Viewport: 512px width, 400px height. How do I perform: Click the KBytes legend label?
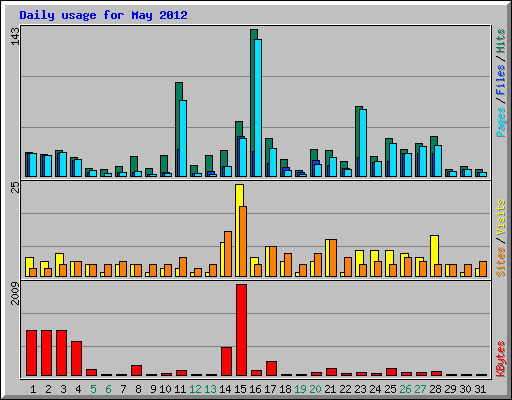pyautogui.click(x=500, y=359)
